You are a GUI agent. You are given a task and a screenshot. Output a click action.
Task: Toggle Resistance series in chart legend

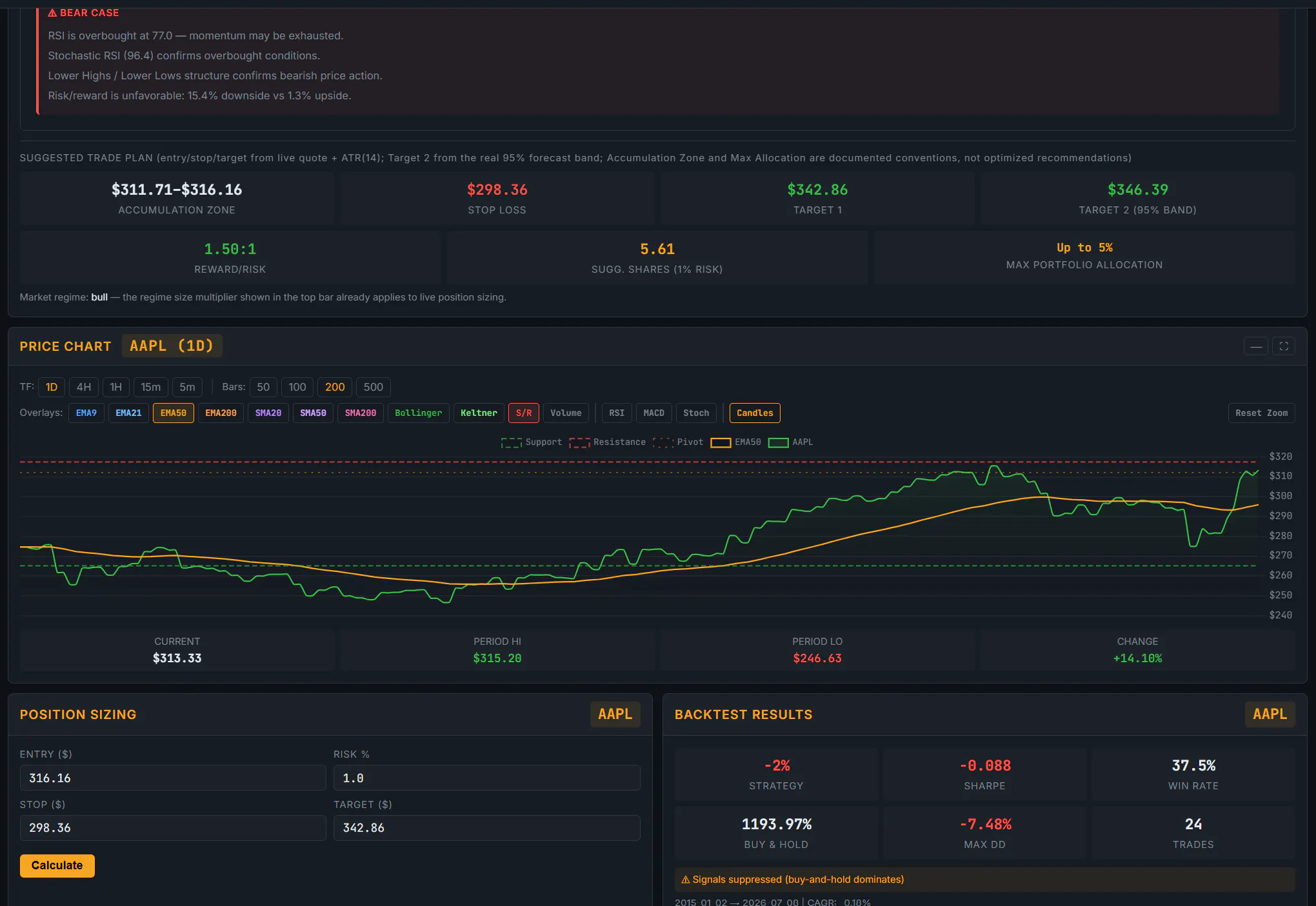tap(608, 442)
